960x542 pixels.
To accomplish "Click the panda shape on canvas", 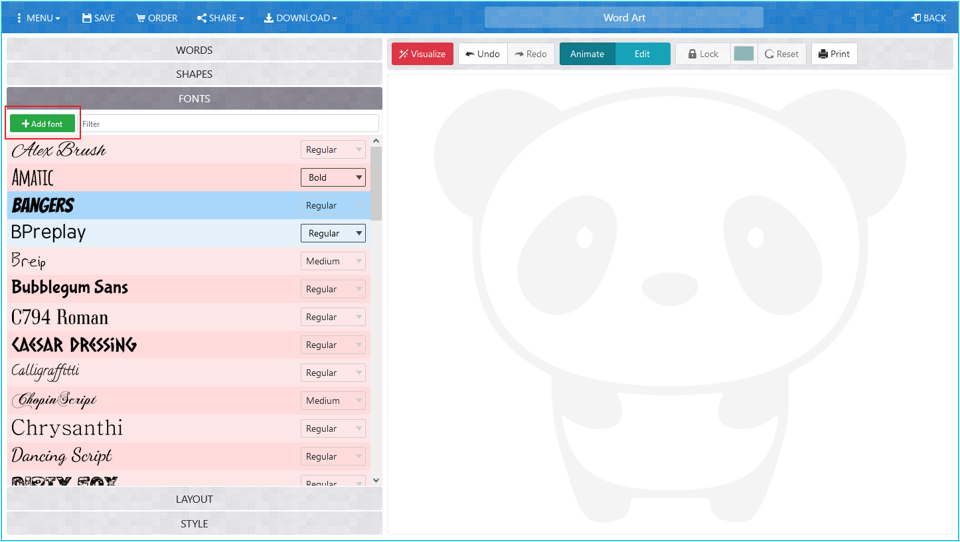I will (669, 304).
